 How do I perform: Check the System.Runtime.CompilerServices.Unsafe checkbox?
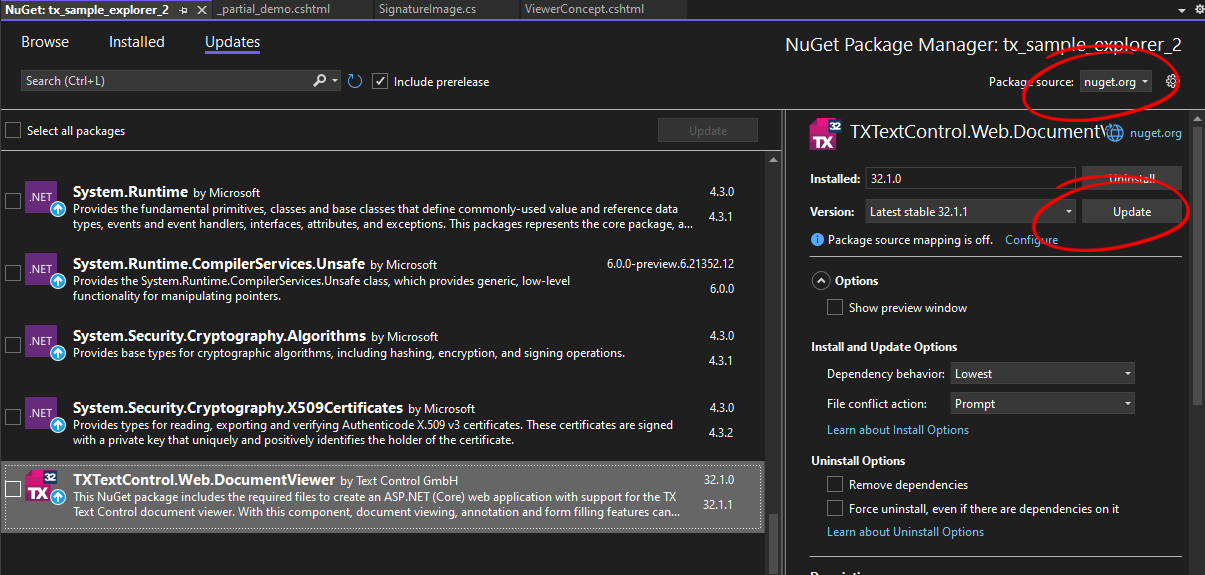pos(13,272)
